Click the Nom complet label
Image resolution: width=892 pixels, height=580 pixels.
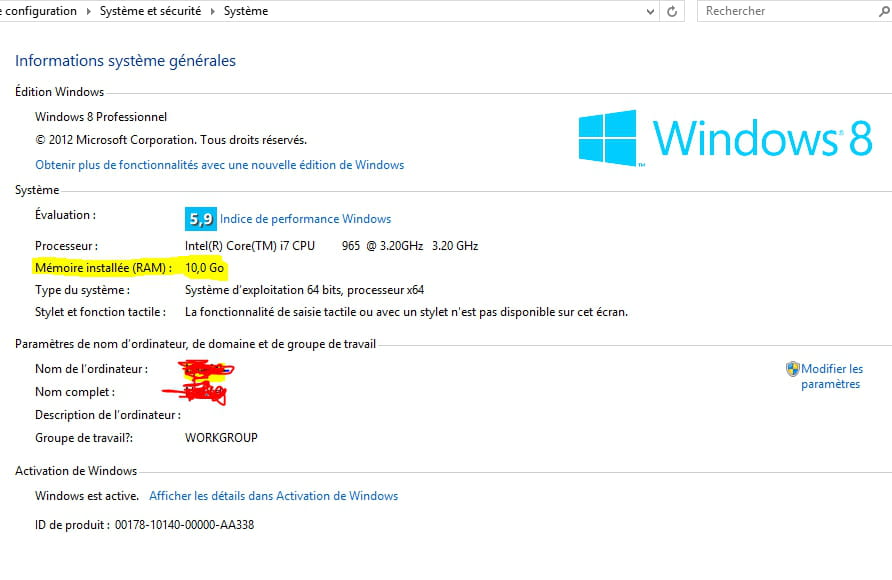75,392
